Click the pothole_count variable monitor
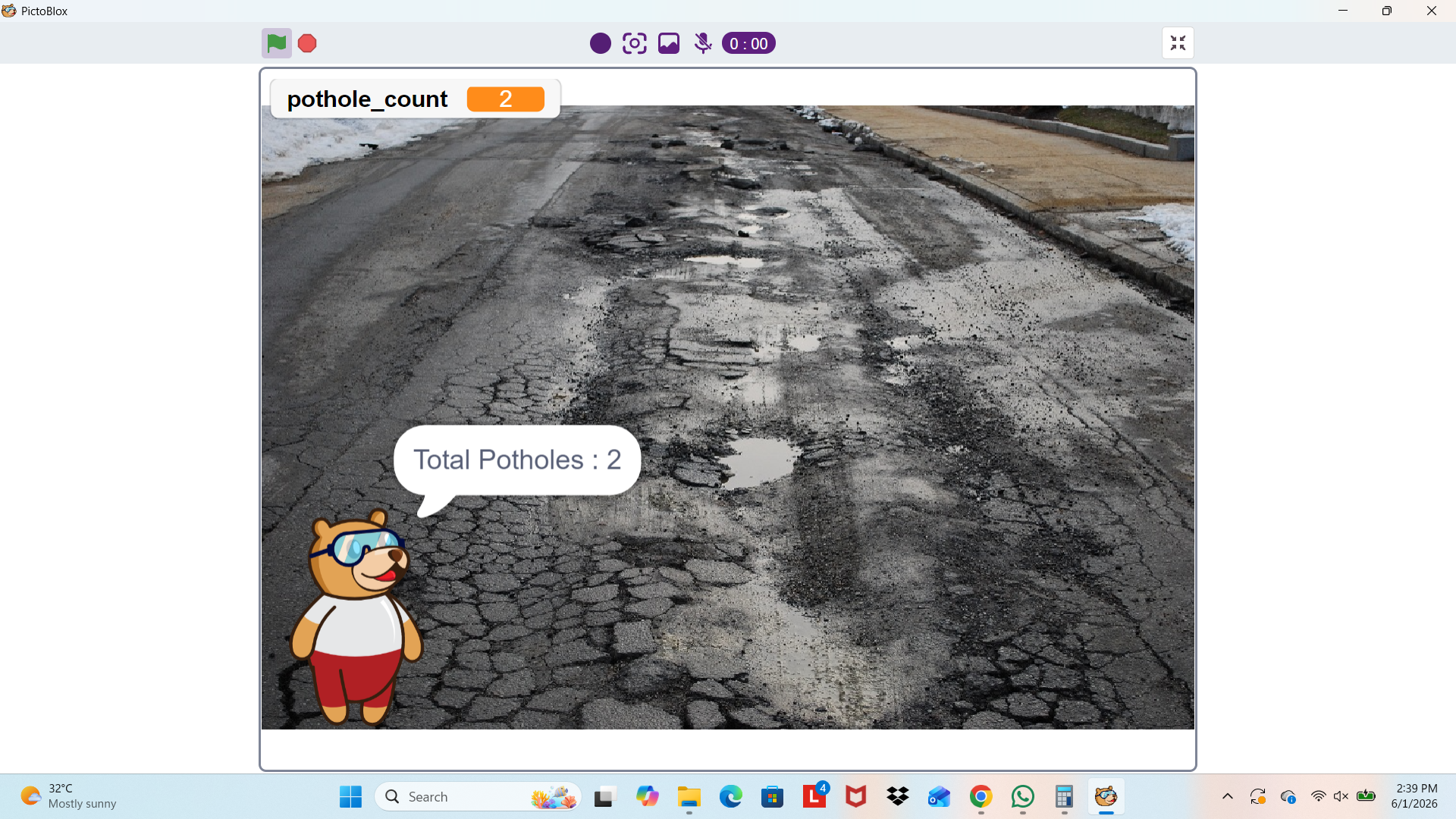1456x819 pixels. pos(416,99)
